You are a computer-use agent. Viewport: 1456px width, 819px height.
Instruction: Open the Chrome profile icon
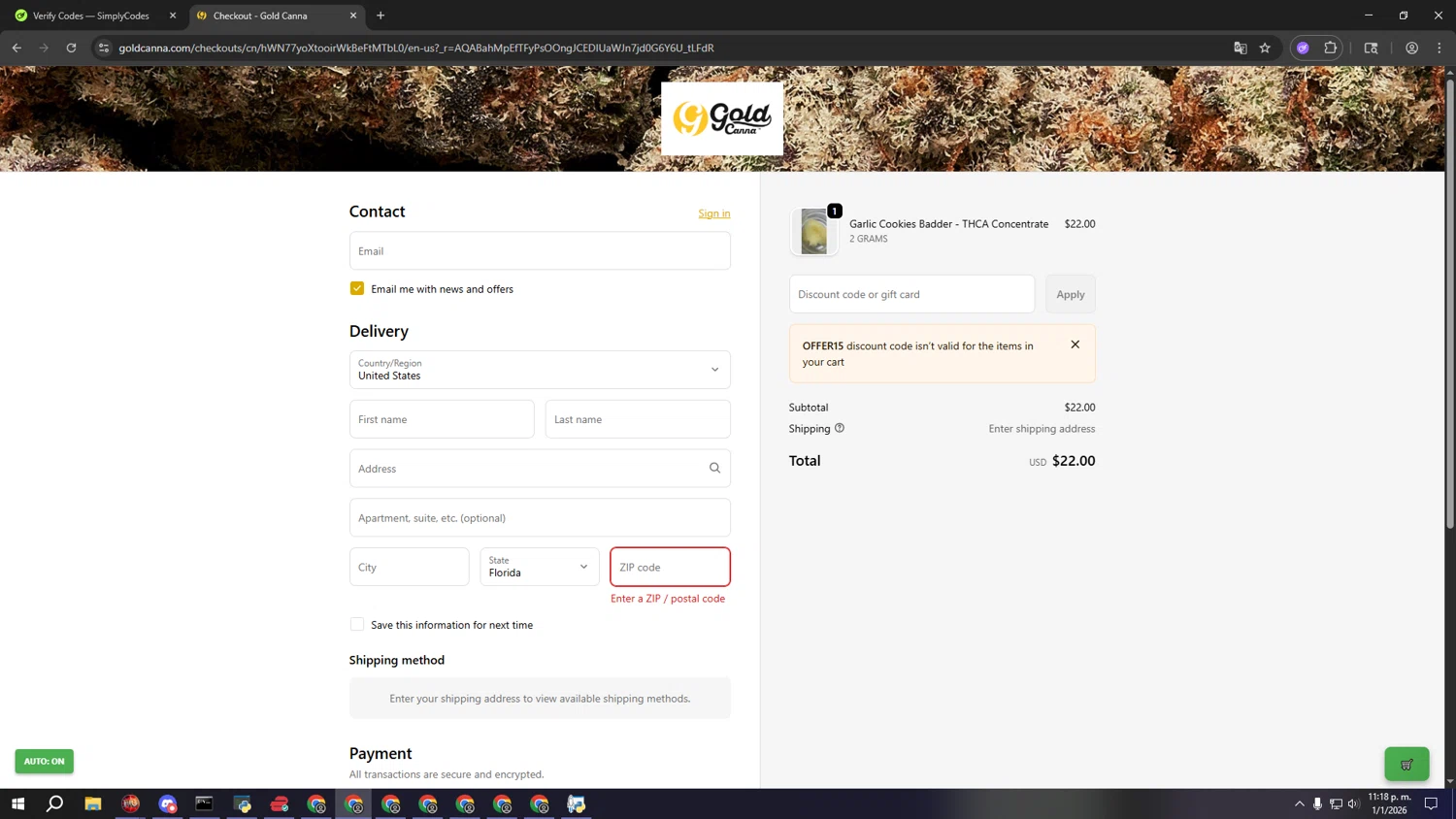[1411, 48]
